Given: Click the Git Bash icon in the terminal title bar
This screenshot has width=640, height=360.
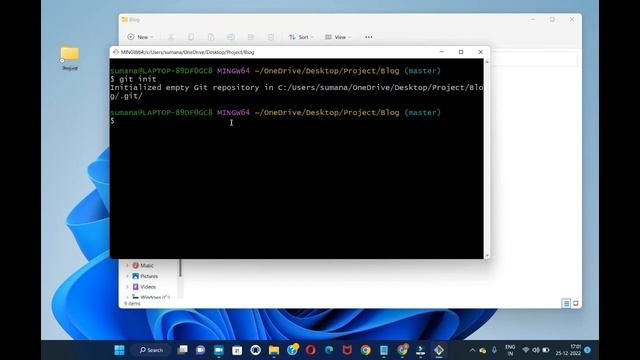Looking at the screenshot, I should point(116,52).
